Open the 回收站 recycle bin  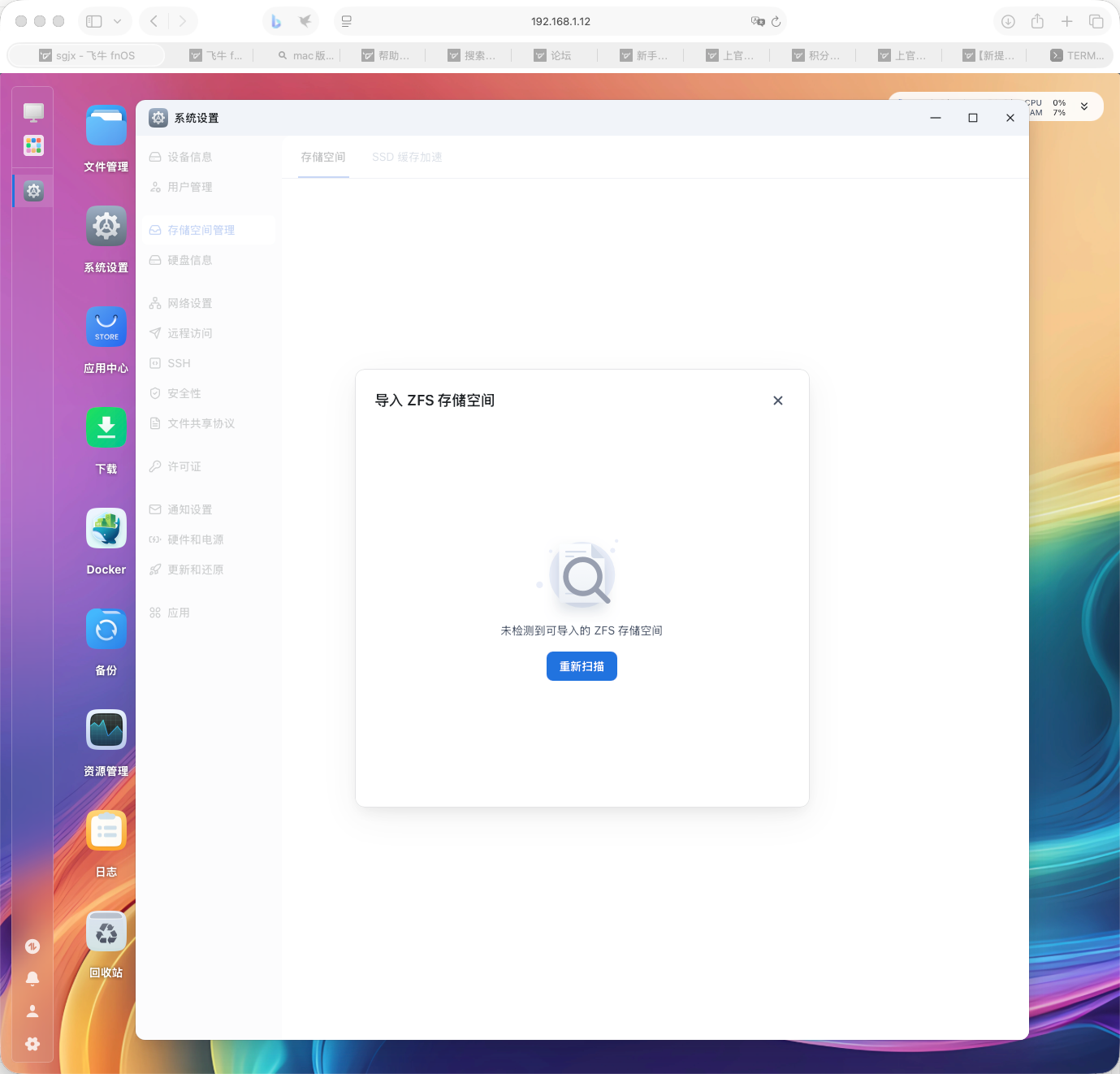(106, 932)
